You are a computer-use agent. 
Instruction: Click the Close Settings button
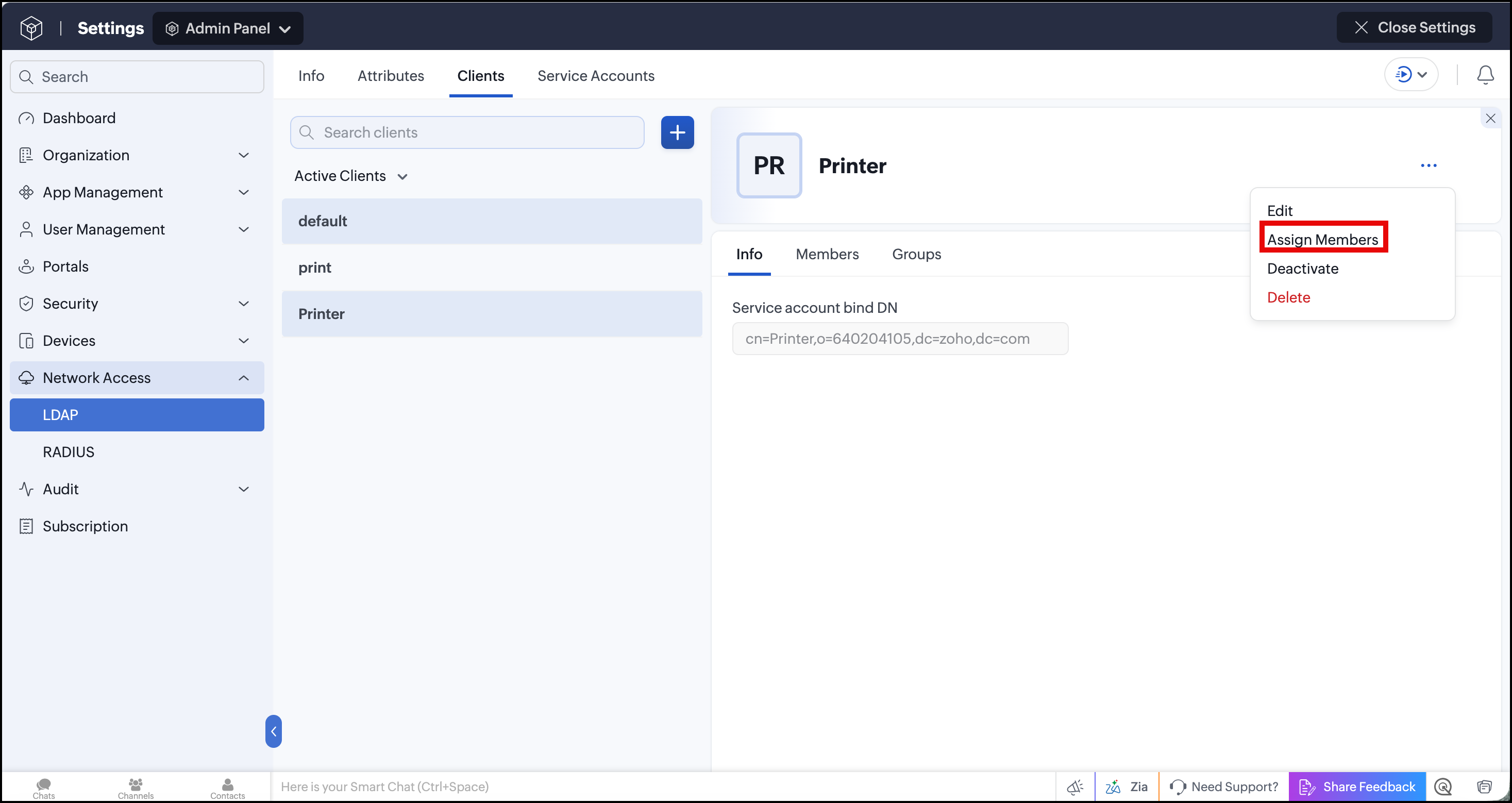tap(1414, 27)
